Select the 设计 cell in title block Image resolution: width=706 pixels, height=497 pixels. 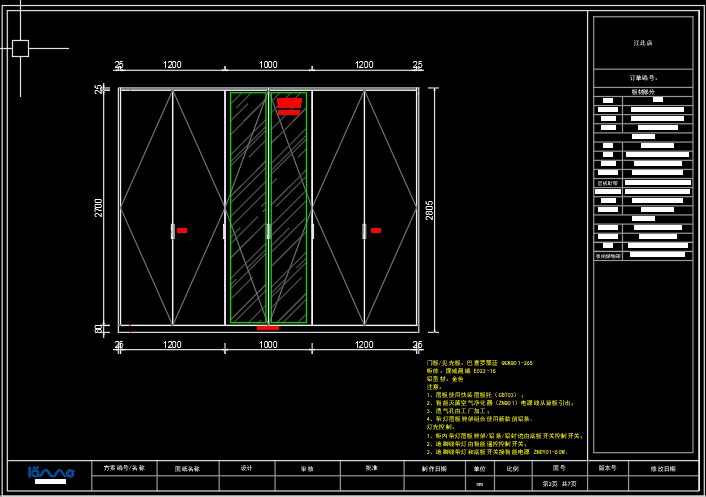click(x=246, y=468)
